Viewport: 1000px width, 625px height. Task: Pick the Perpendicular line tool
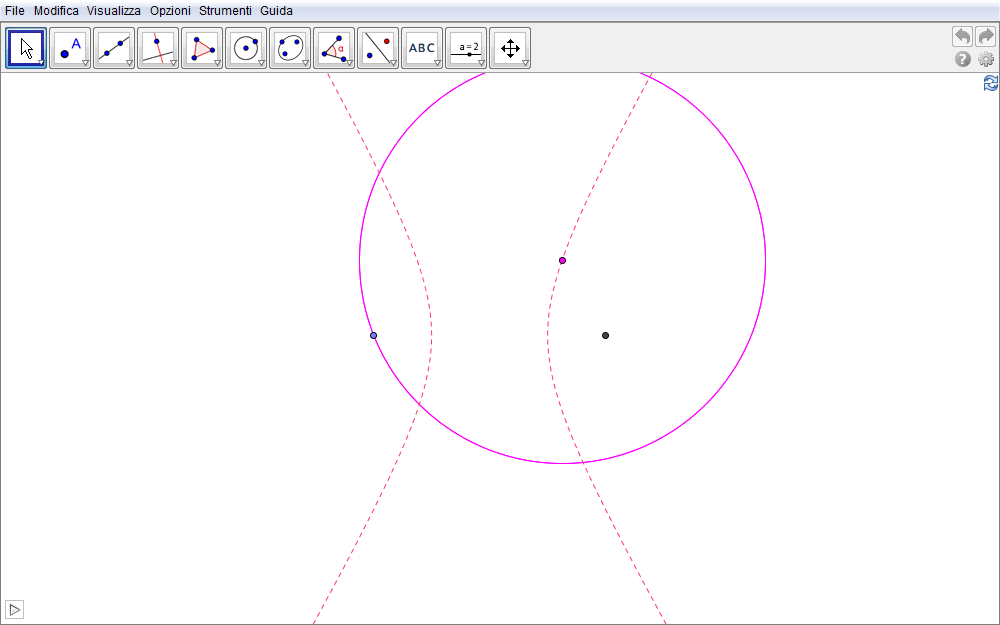point(158,48)
